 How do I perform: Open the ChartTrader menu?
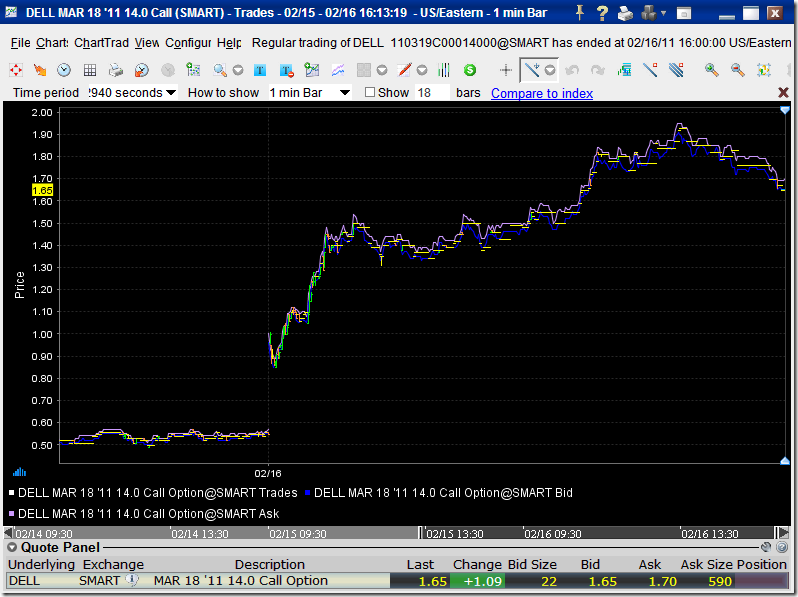coord(101,43)
